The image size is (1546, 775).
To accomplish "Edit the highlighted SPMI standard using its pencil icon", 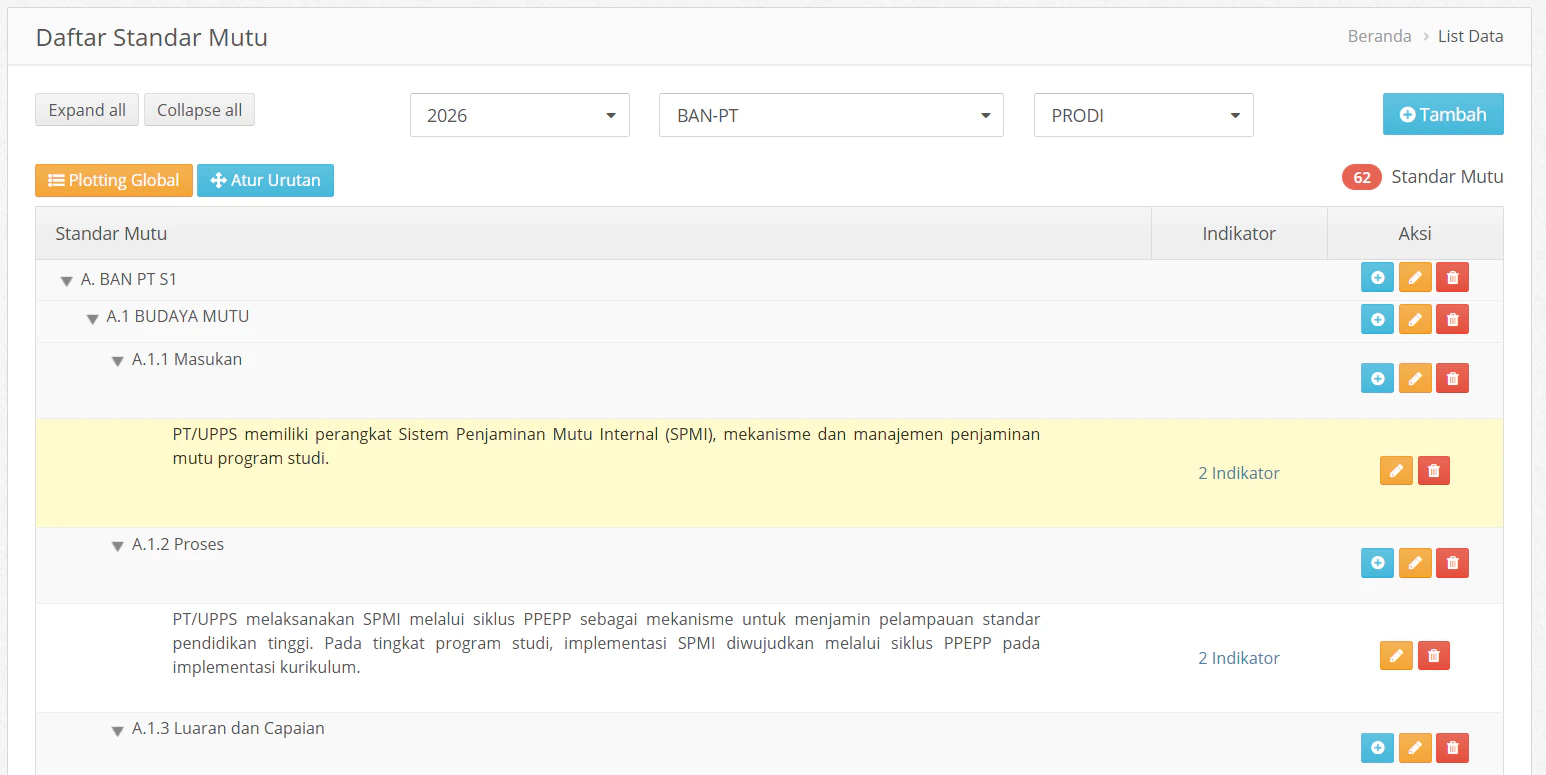I will pos(1396,470).
